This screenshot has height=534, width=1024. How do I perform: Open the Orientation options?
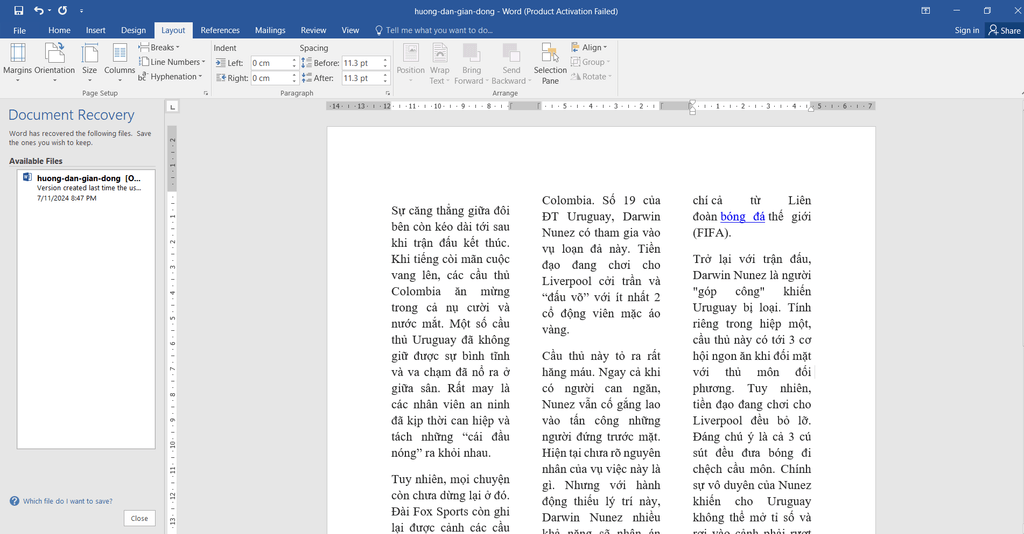(55, 63)
